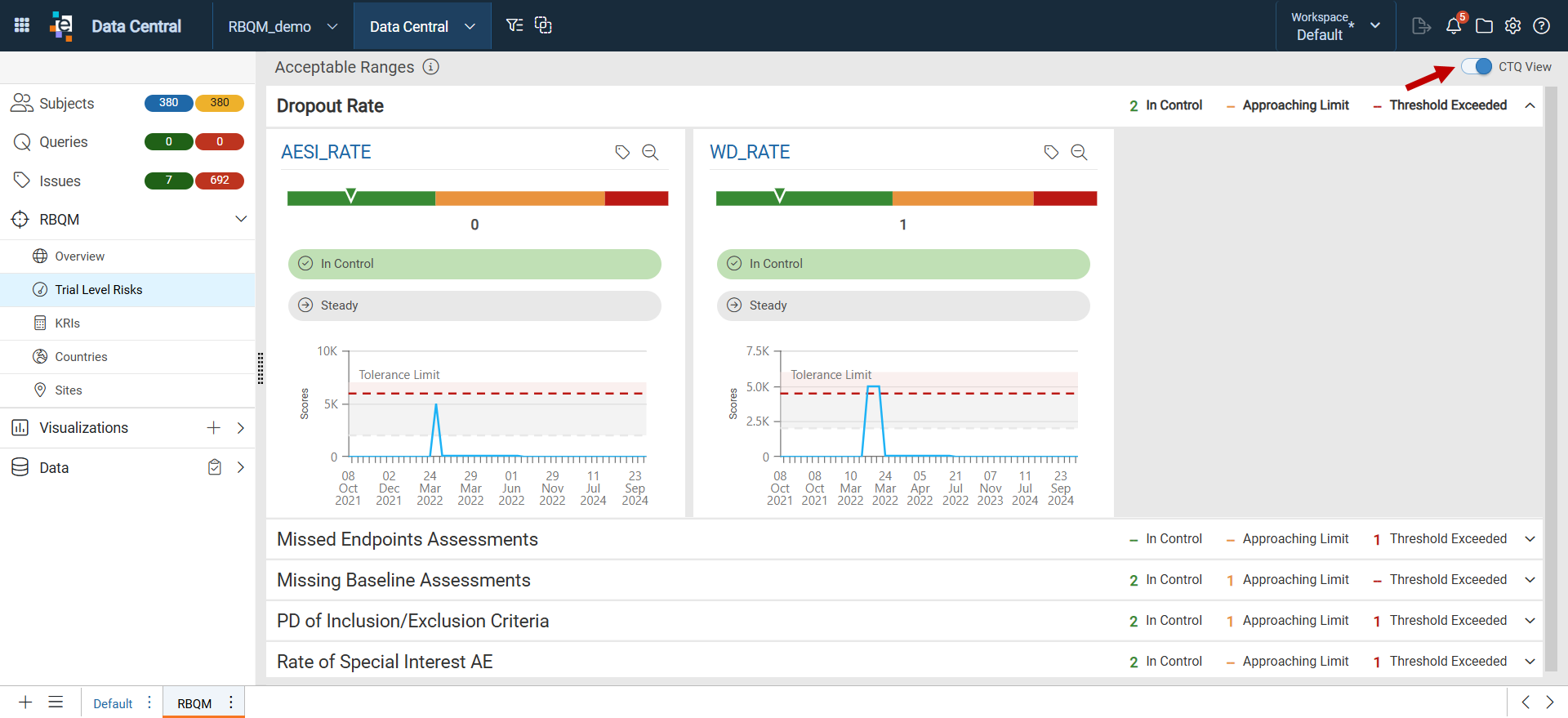
Task: Open RBQM tab's three-dot options
Action: coord(231,702)
